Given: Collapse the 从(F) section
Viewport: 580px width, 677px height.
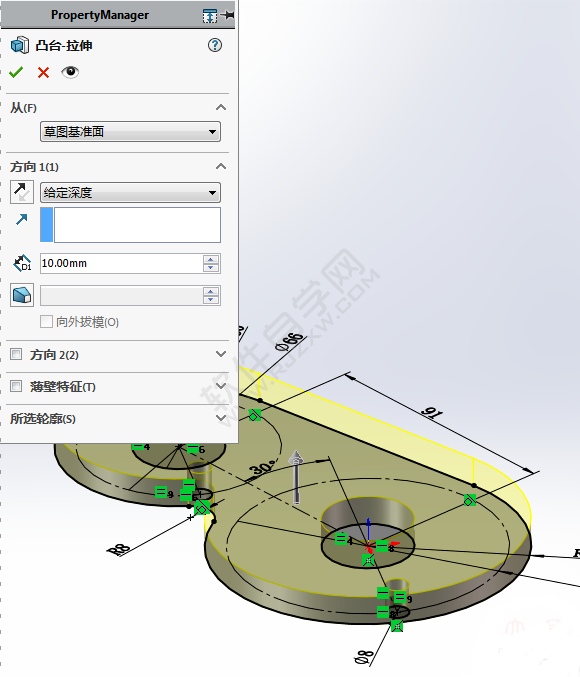Looking at the screenshot, I should pos(221,107).
